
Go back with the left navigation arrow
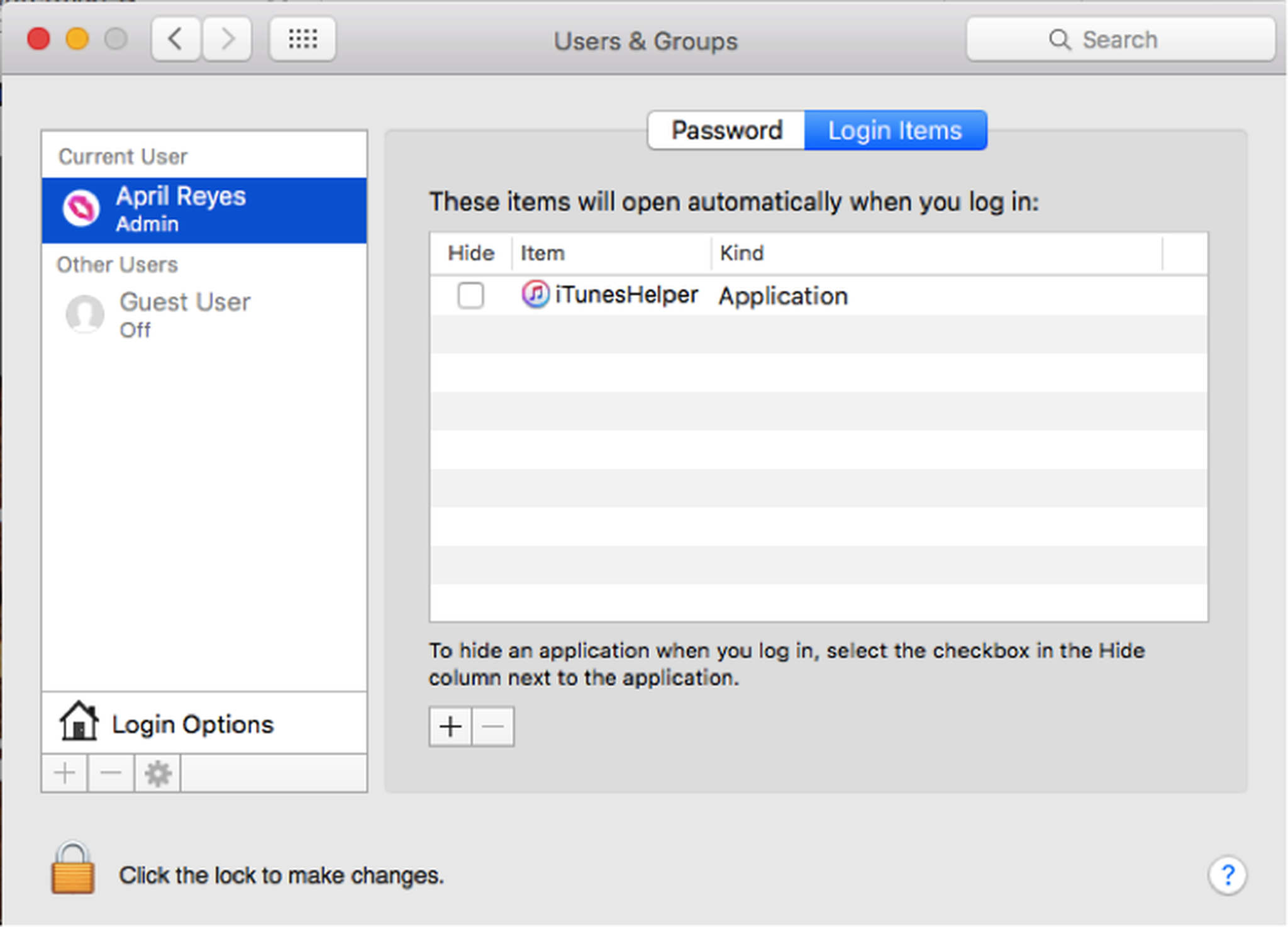point(175,39)
